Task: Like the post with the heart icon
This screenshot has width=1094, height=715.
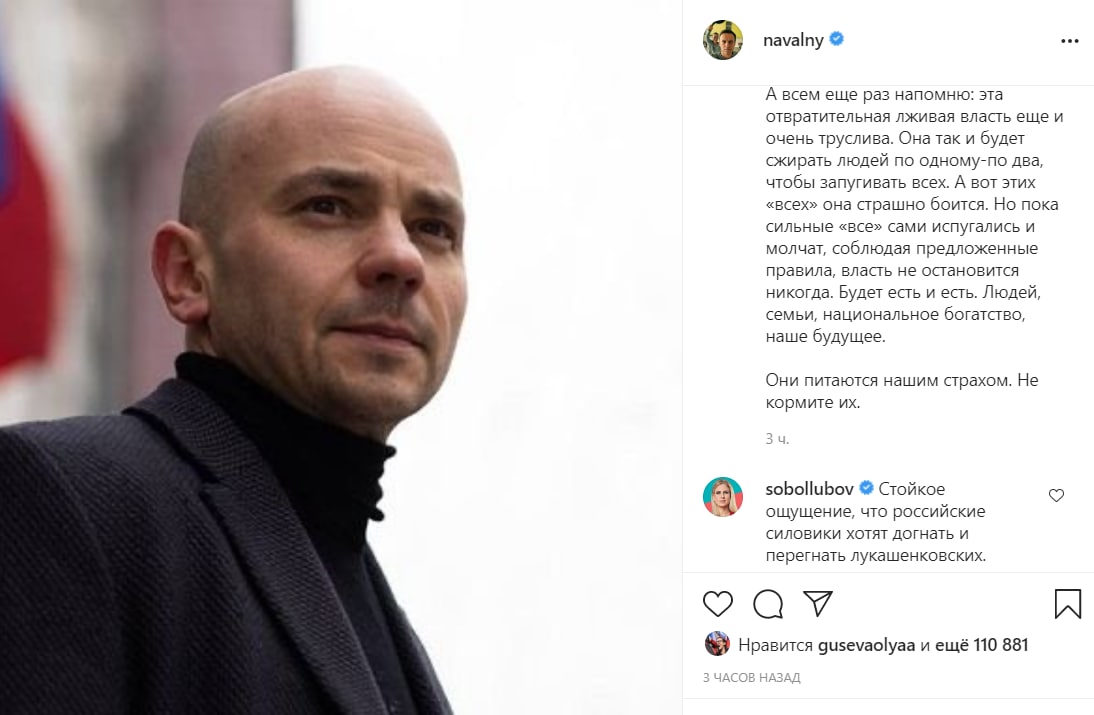Action: (x=717, y=603)
